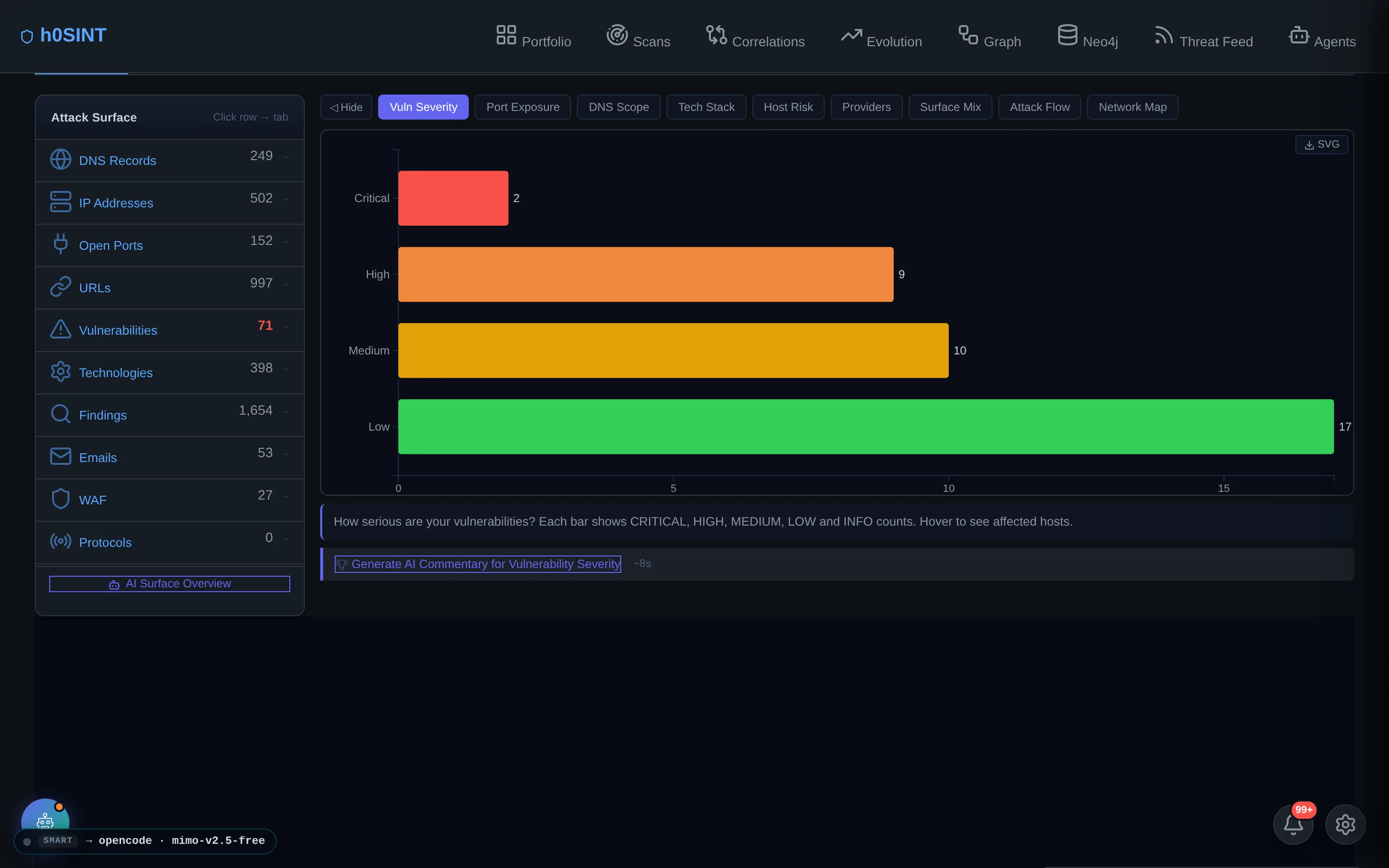Screen dimensions: 1389x868
Task: Switch to the Tech Stack tab
Action: tap(706, 108)
